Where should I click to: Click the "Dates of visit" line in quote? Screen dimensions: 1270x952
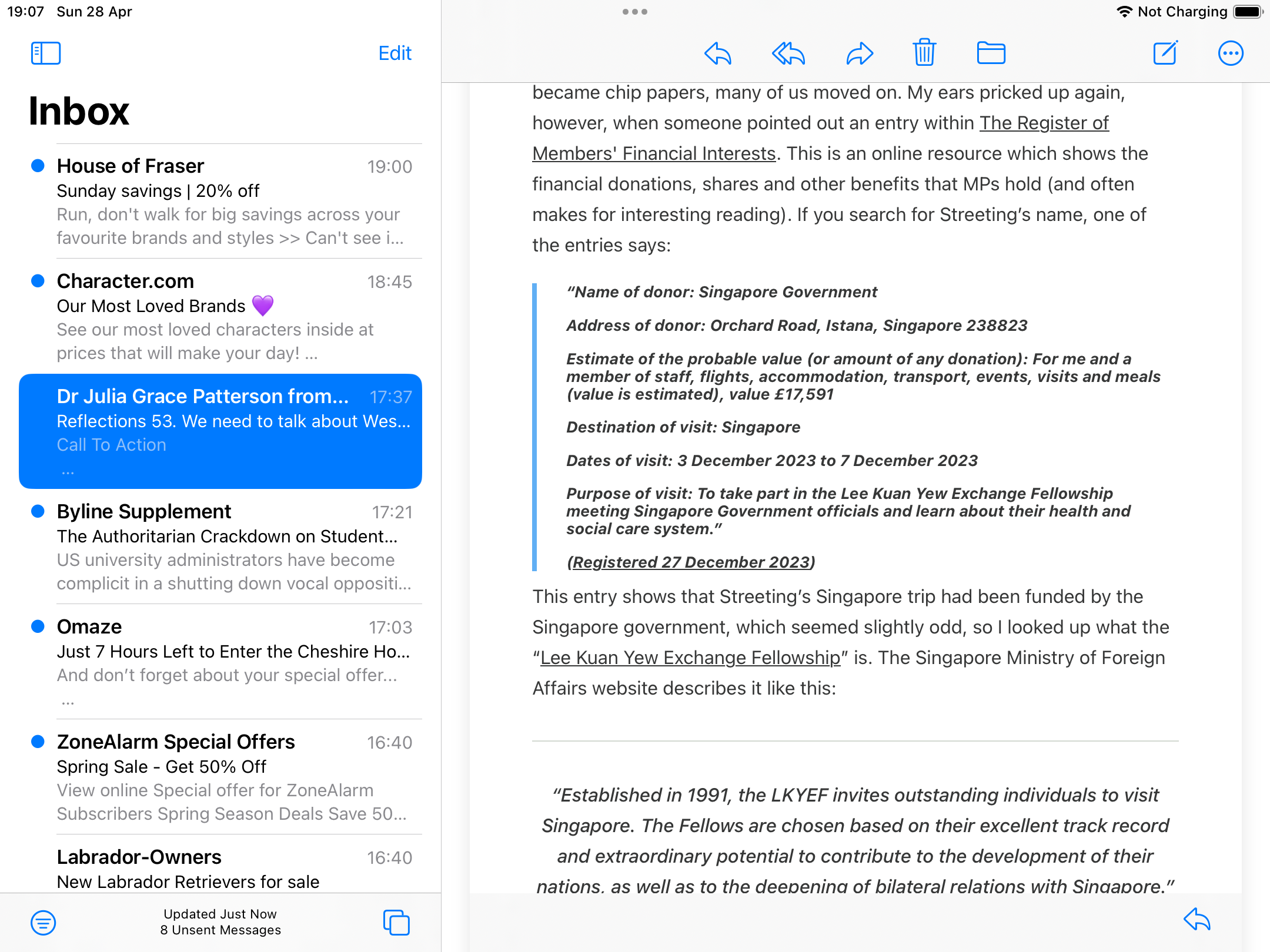[772, 461]
